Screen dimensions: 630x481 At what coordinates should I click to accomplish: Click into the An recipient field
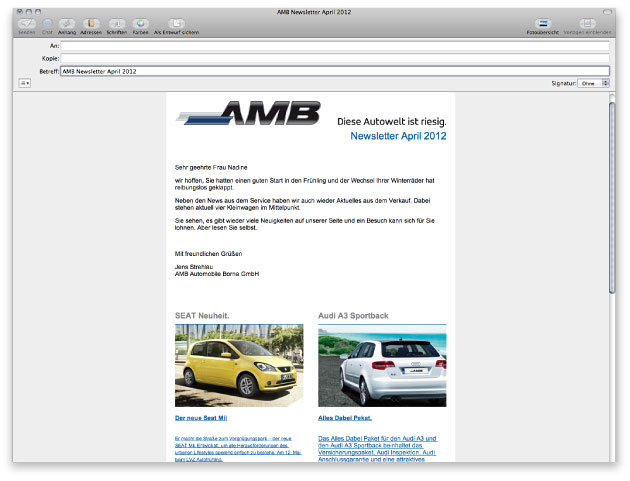pyautogui.click(x=335, y=46)
